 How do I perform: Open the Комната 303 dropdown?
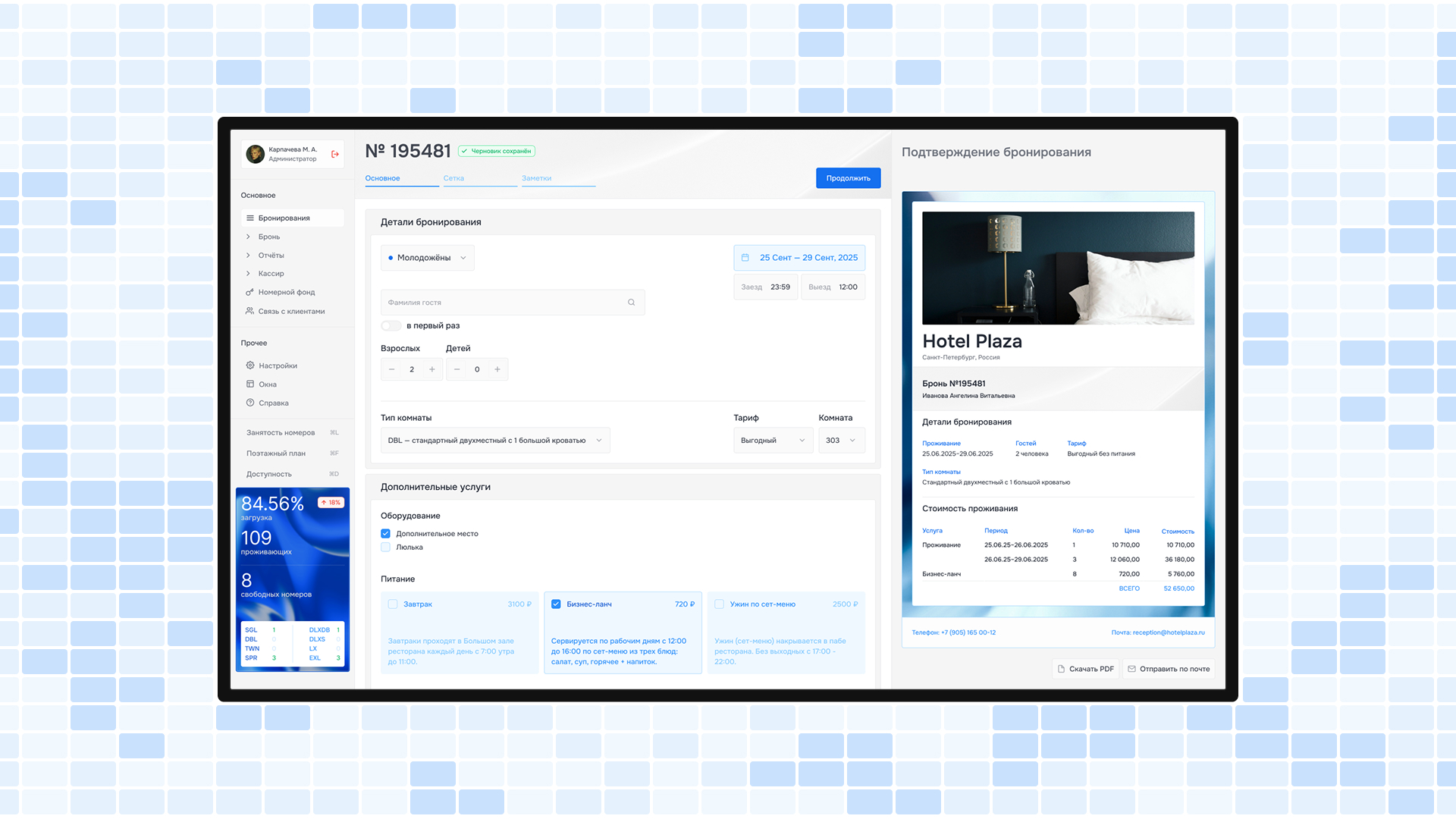(842, 441)
